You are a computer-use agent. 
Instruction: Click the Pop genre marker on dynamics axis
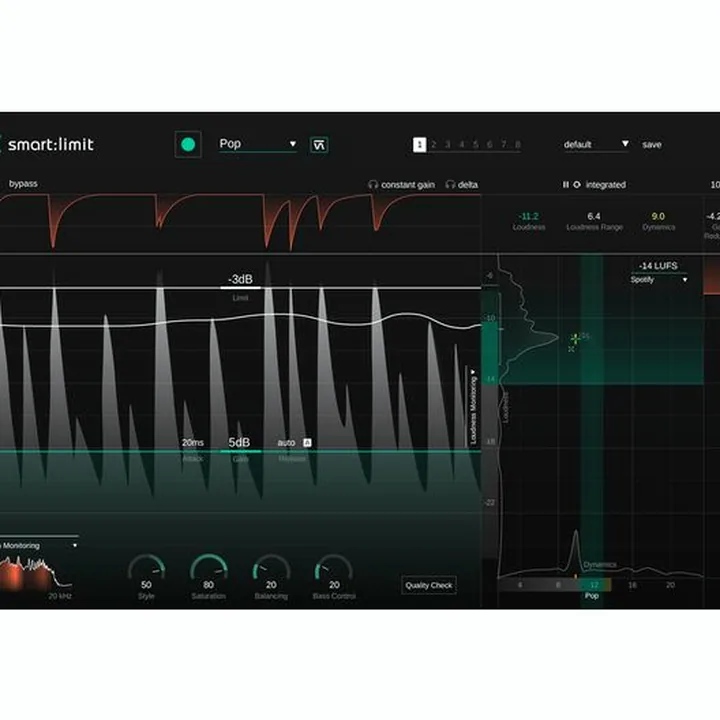pyautogui.click(x=591, y=596)
